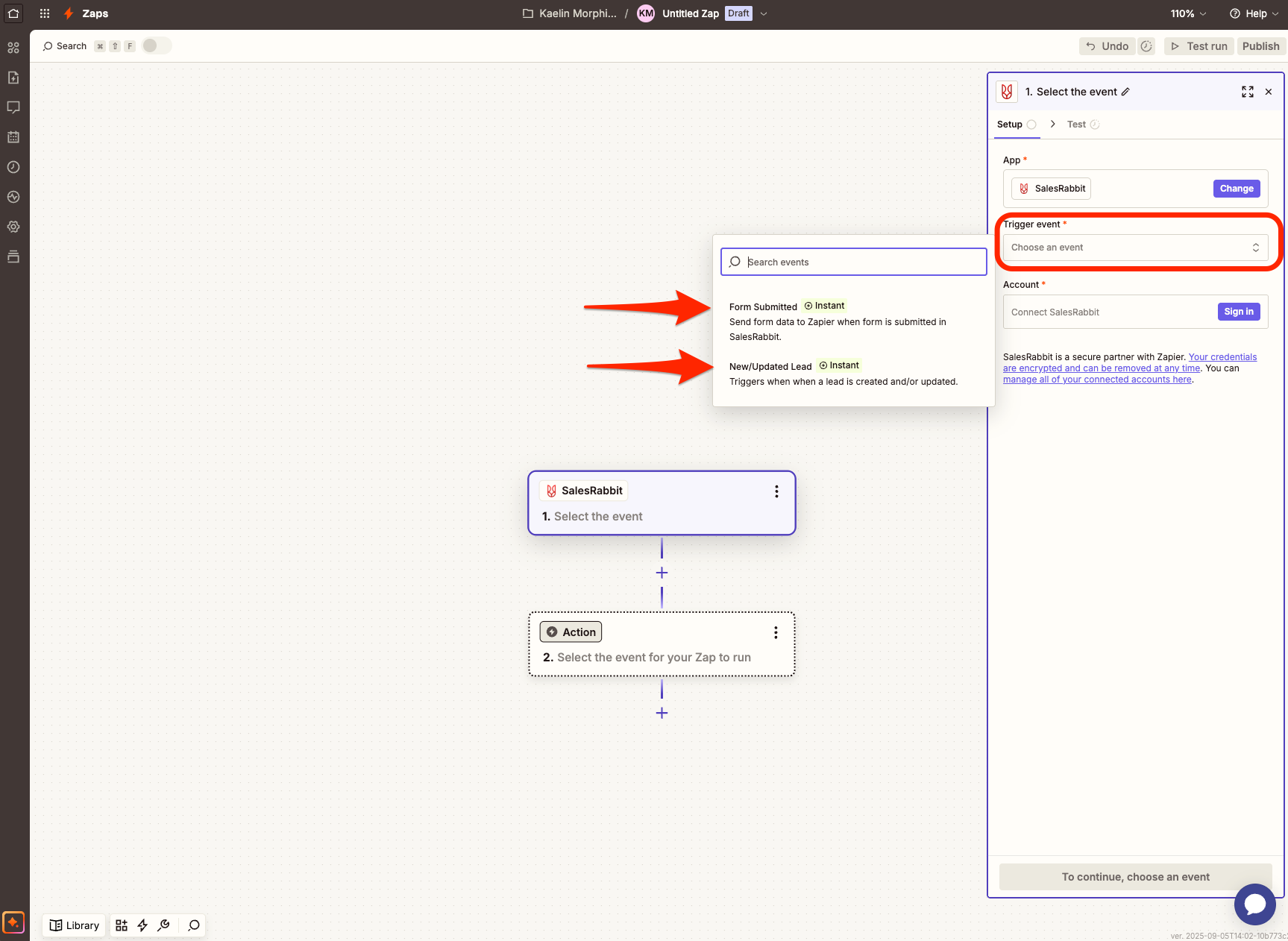Click the plus icon below the Action step
The width and height of the screenshot is (1288, 941).
662,713
